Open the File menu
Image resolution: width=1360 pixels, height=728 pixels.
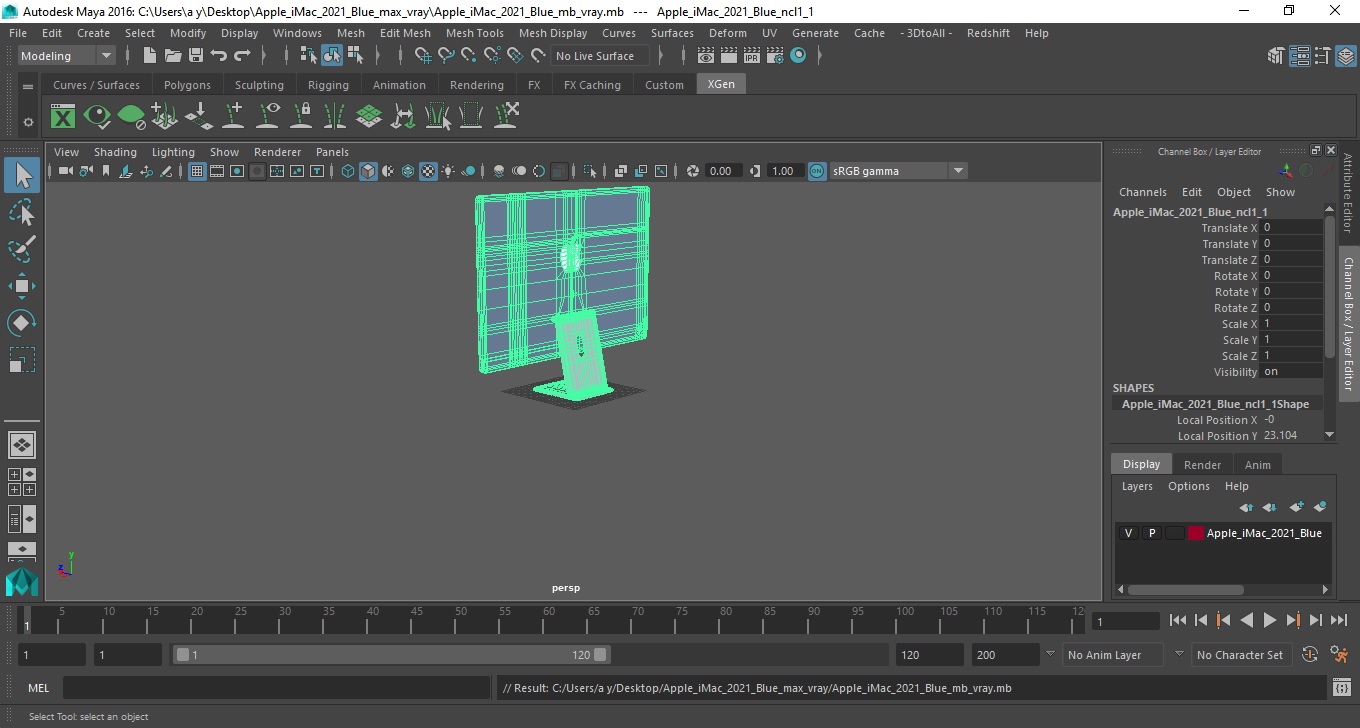(x=18, y=33)
